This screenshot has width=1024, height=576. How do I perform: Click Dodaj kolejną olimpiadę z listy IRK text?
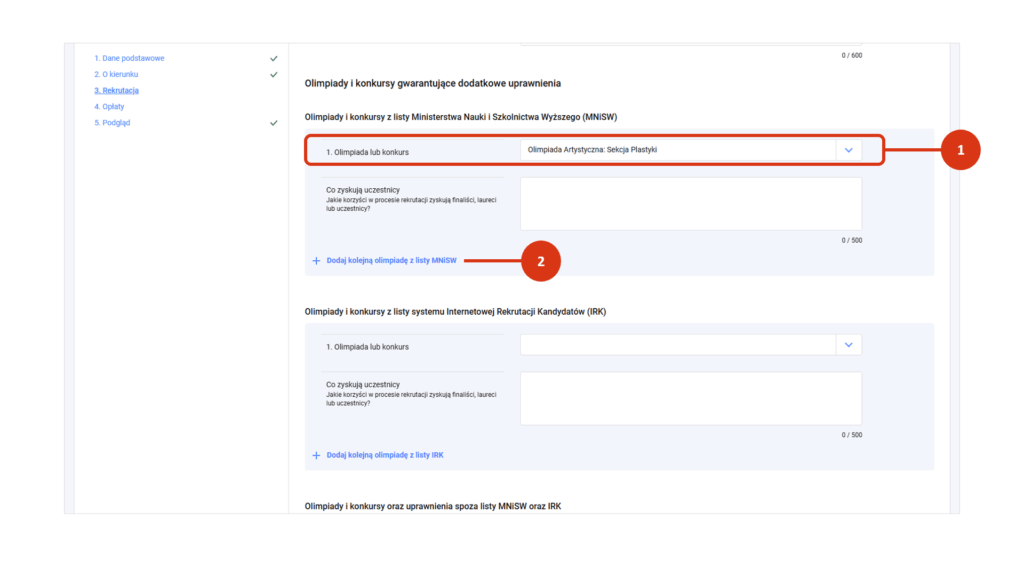[385, 455]
